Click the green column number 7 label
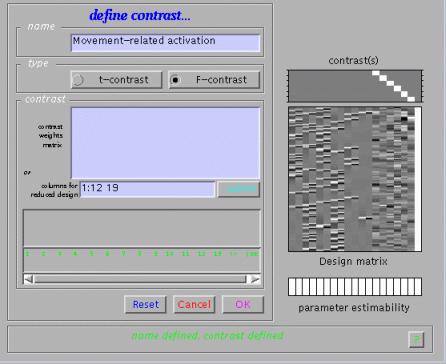Screen dimensions: 446x364 tap(123, 254)
